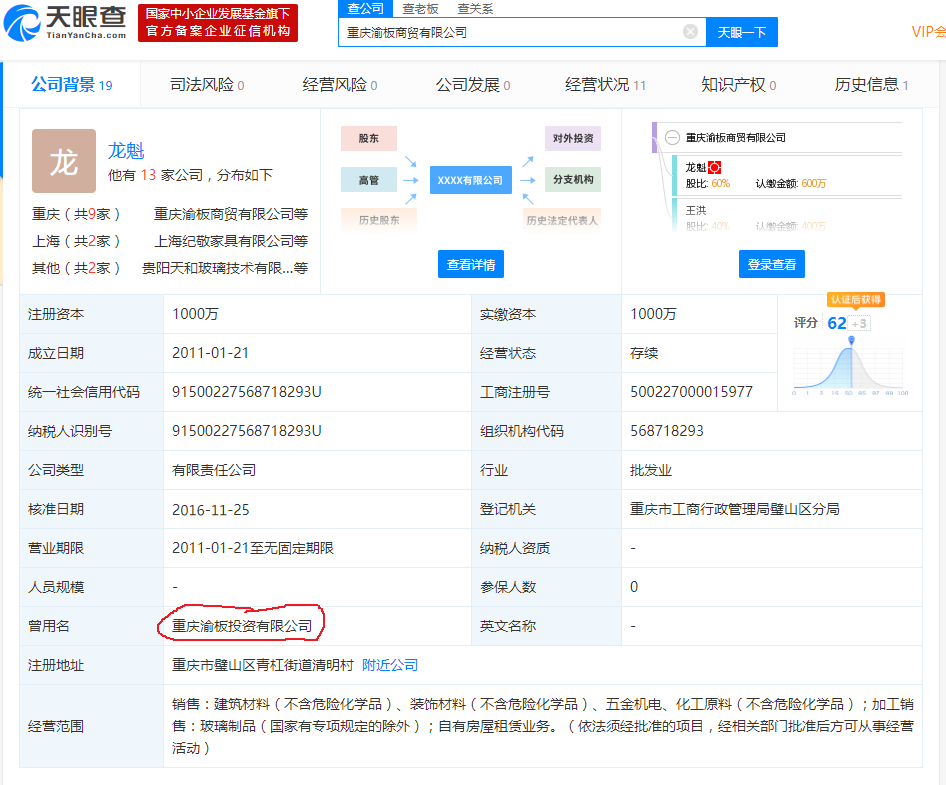Click the 其他（共2家） region label

pos(77,268)
